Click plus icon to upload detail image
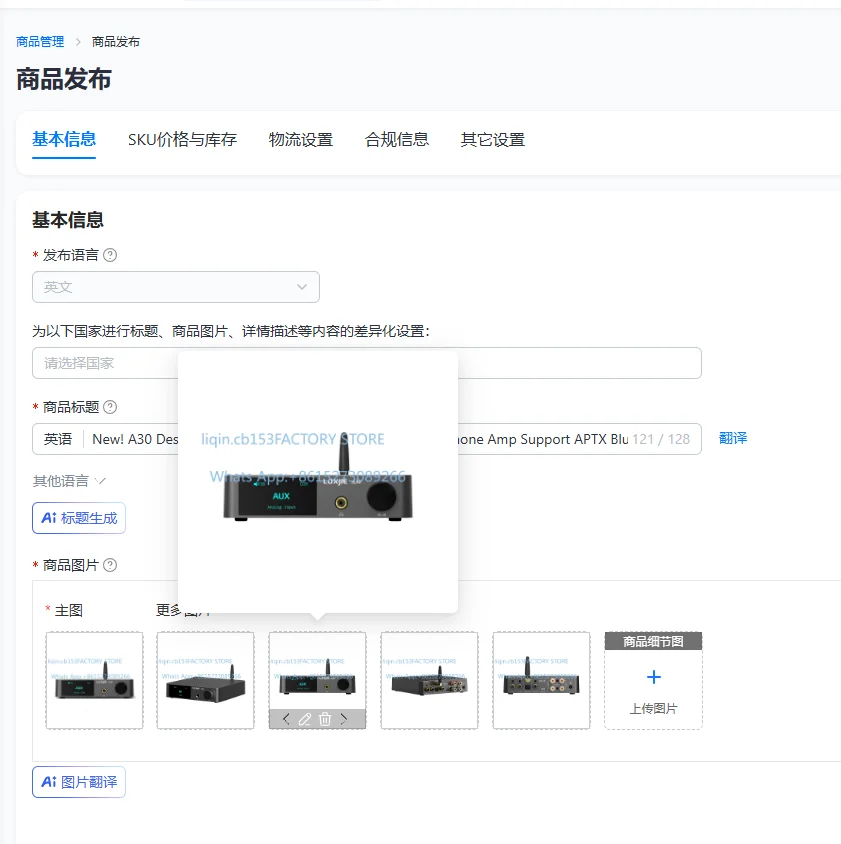The width and height of the screenshot is (841, 844). 654,677
